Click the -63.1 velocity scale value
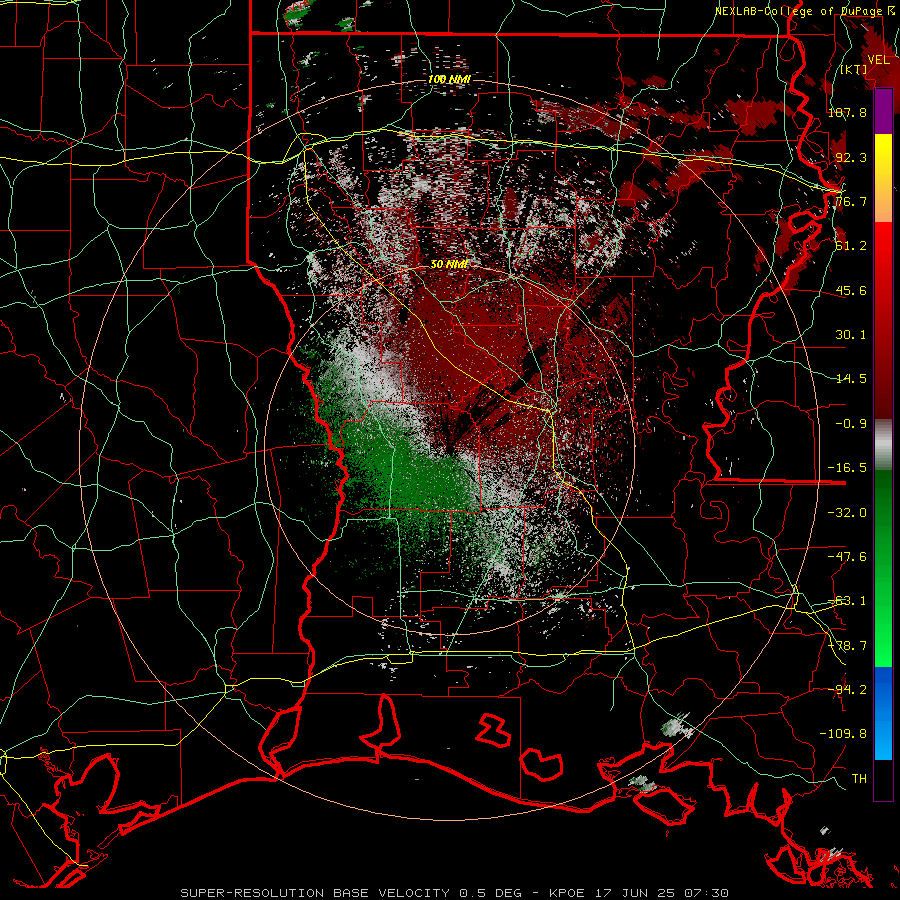Viewport: 900px width, 900px height. 847,601
